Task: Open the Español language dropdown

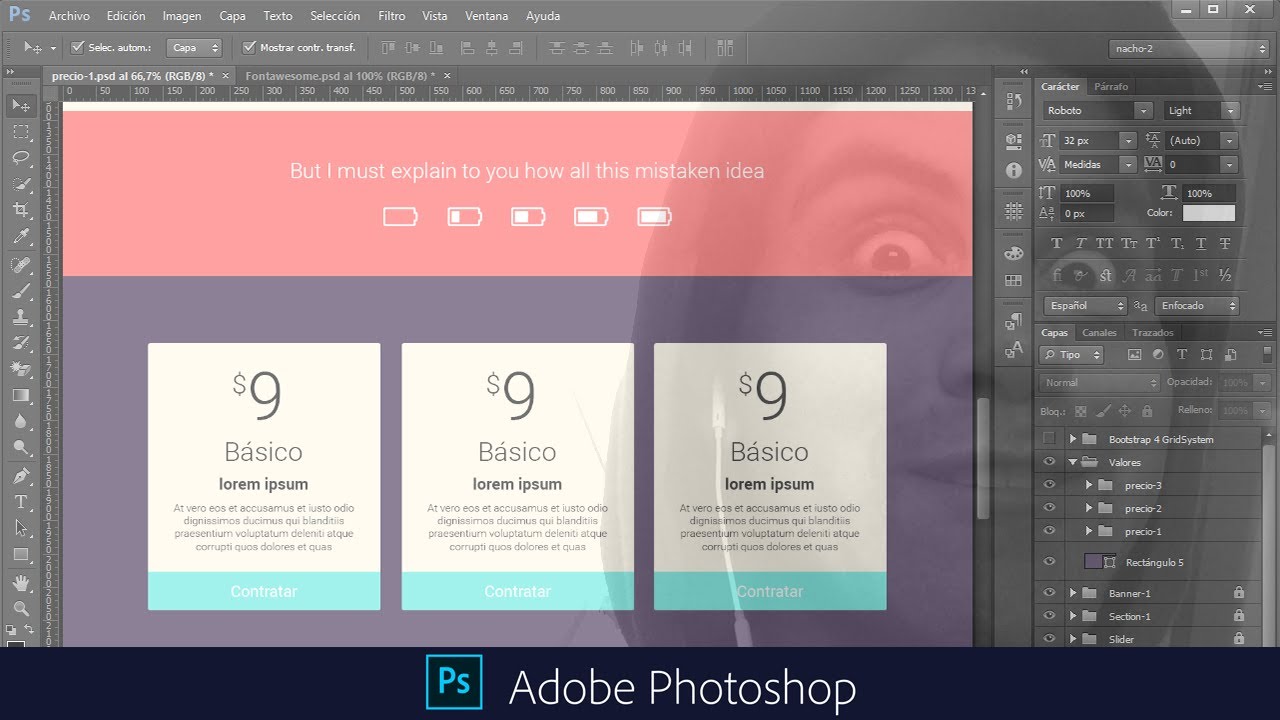Action: point(1084,306)
